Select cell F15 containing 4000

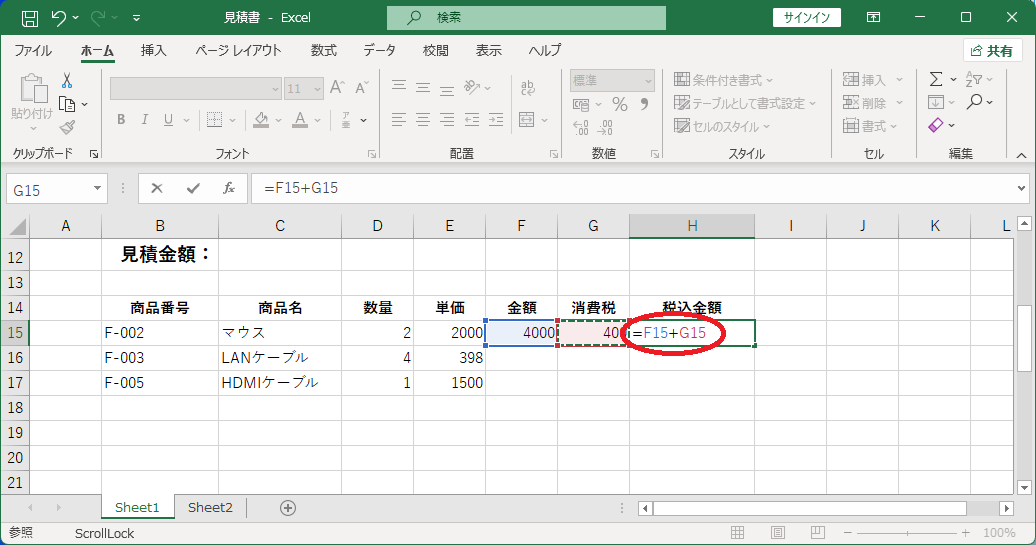(x=521, y=333)
